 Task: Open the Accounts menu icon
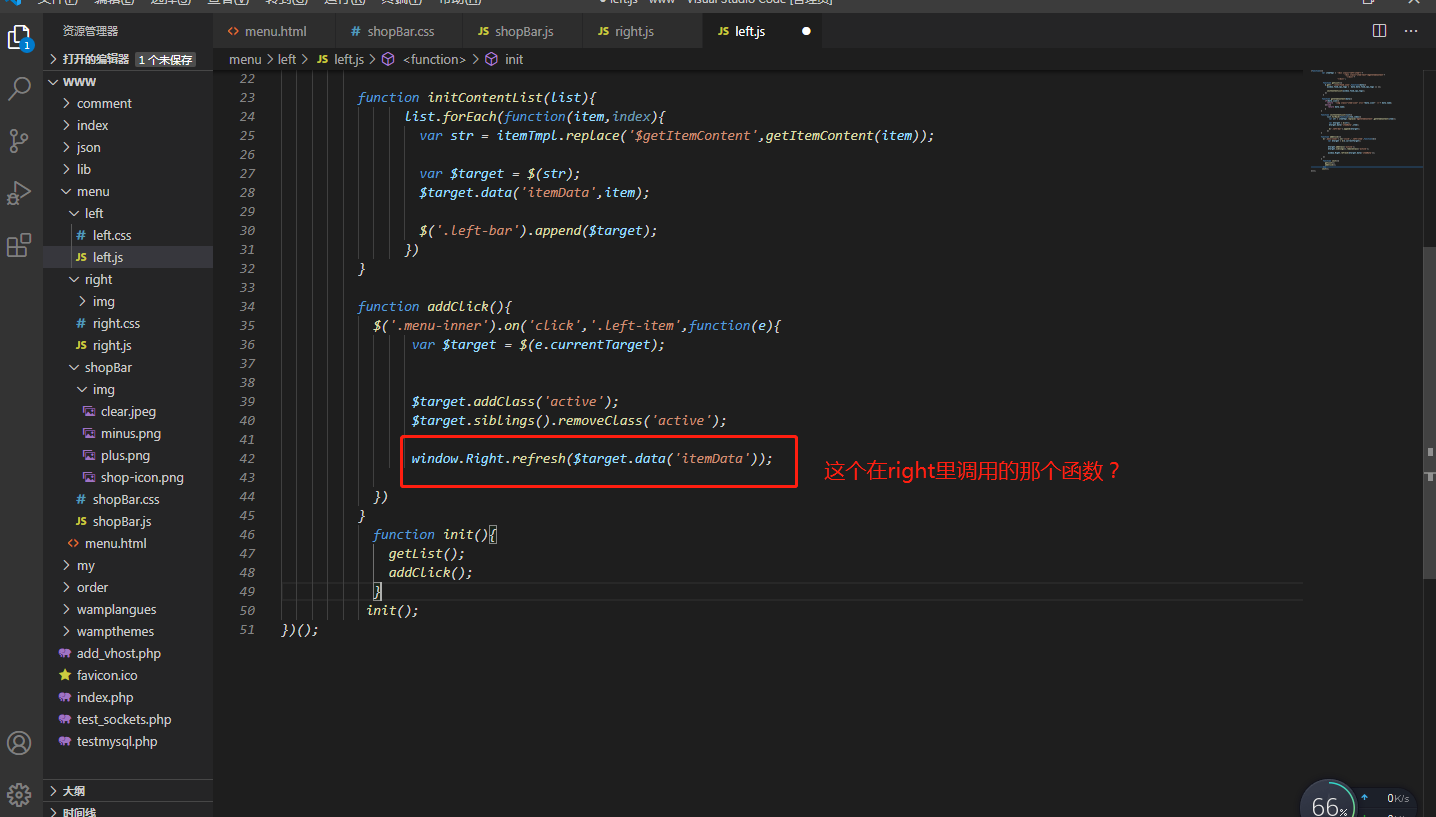click(19, 743)
